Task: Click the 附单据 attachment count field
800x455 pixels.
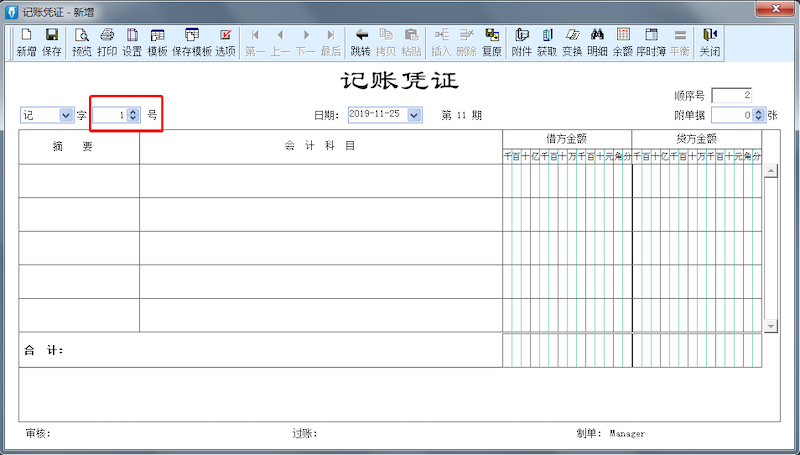Action: click(x=732, y=115)
